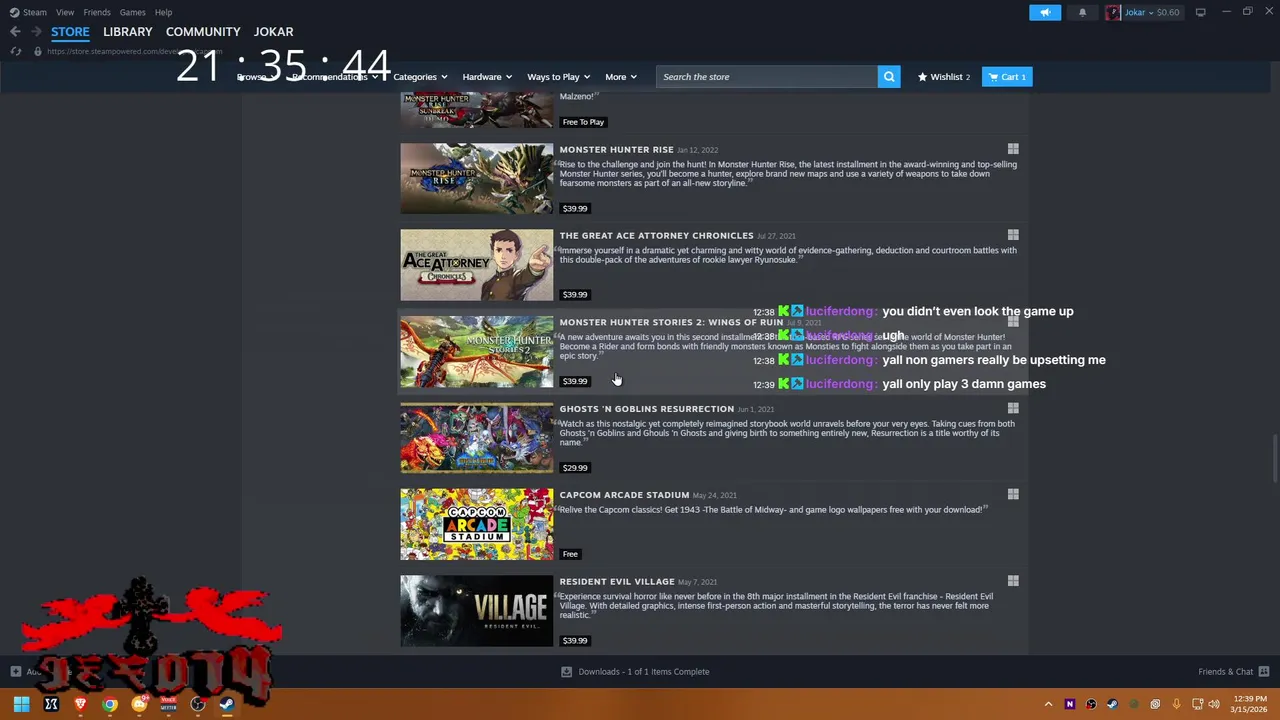This screenshot has height=720, width=1280.
Task: Switch to the COMMUNITY tab
Action: (x=203, y=32)
